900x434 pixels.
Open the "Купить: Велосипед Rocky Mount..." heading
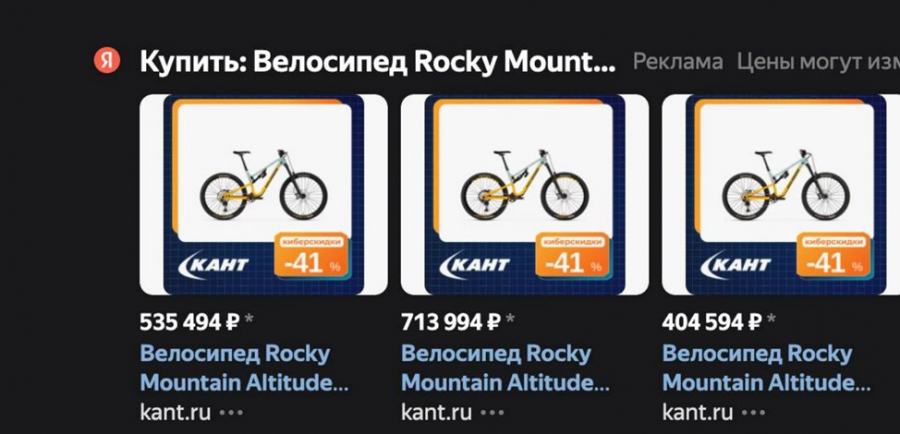(377, 62)
